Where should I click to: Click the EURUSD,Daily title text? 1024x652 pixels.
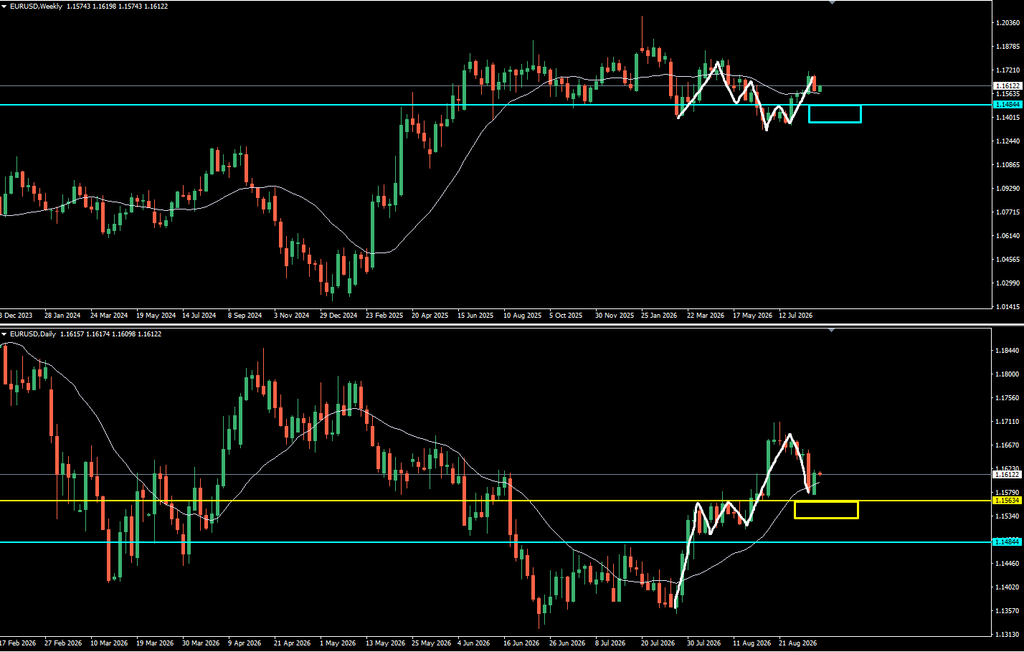coord(33,334)
